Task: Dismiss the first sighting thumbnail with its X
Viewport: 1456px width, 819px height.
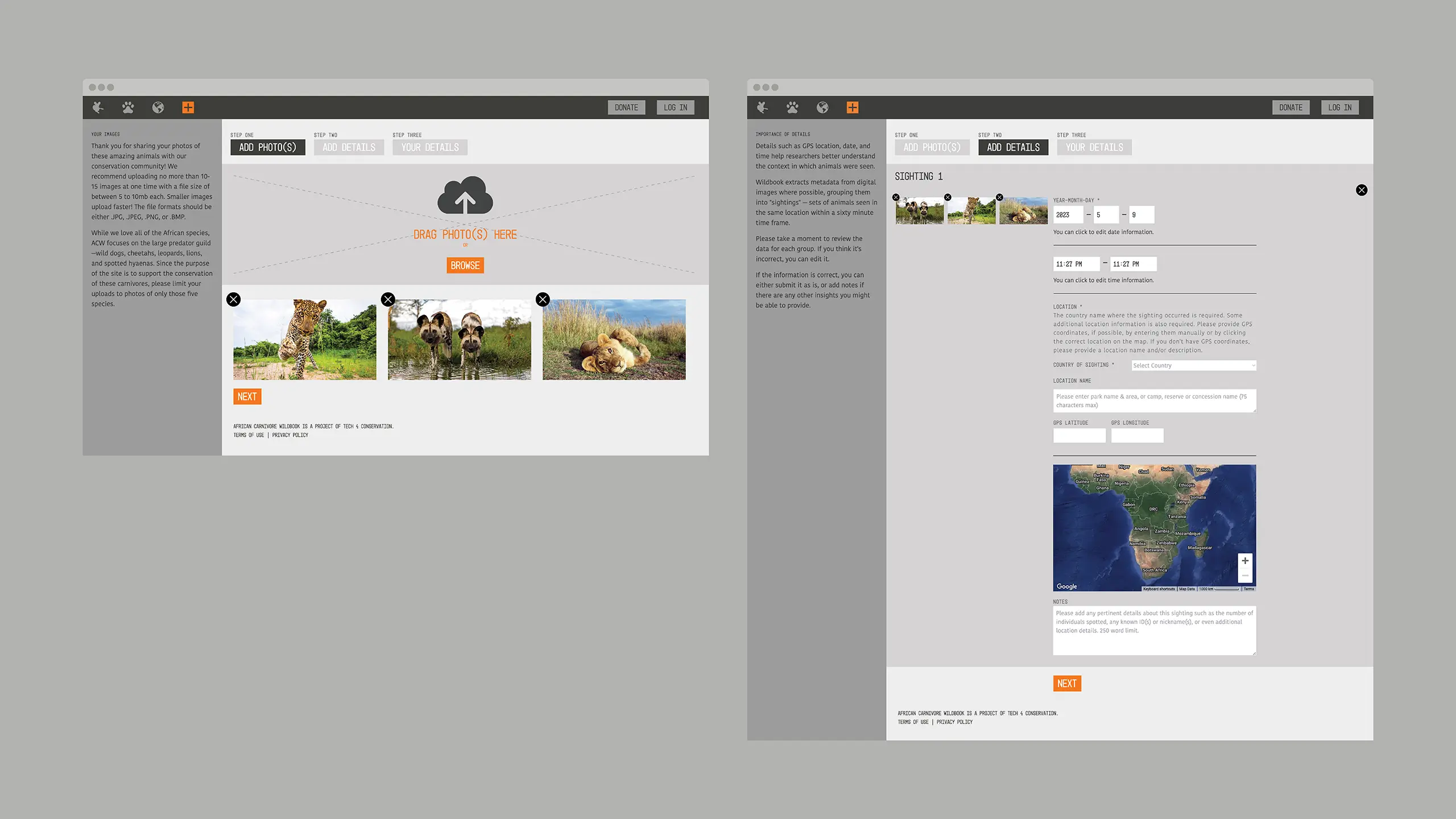Action: coord(896,197)
